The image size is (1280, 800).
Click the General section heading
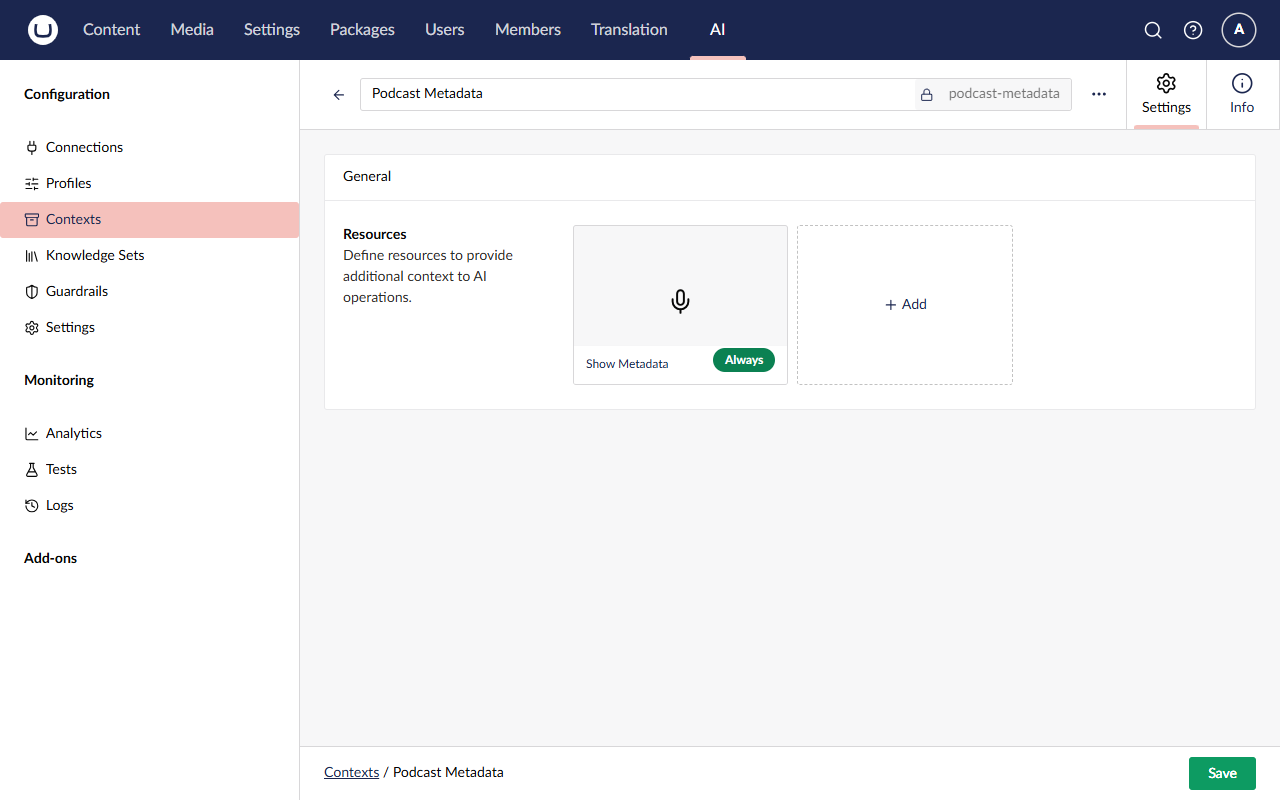point(367,176)
